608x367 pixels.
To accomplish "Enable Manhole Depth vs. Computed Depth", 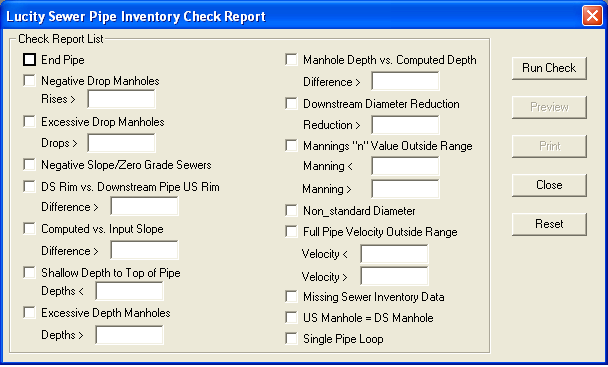I will click(x=291, y=60).
